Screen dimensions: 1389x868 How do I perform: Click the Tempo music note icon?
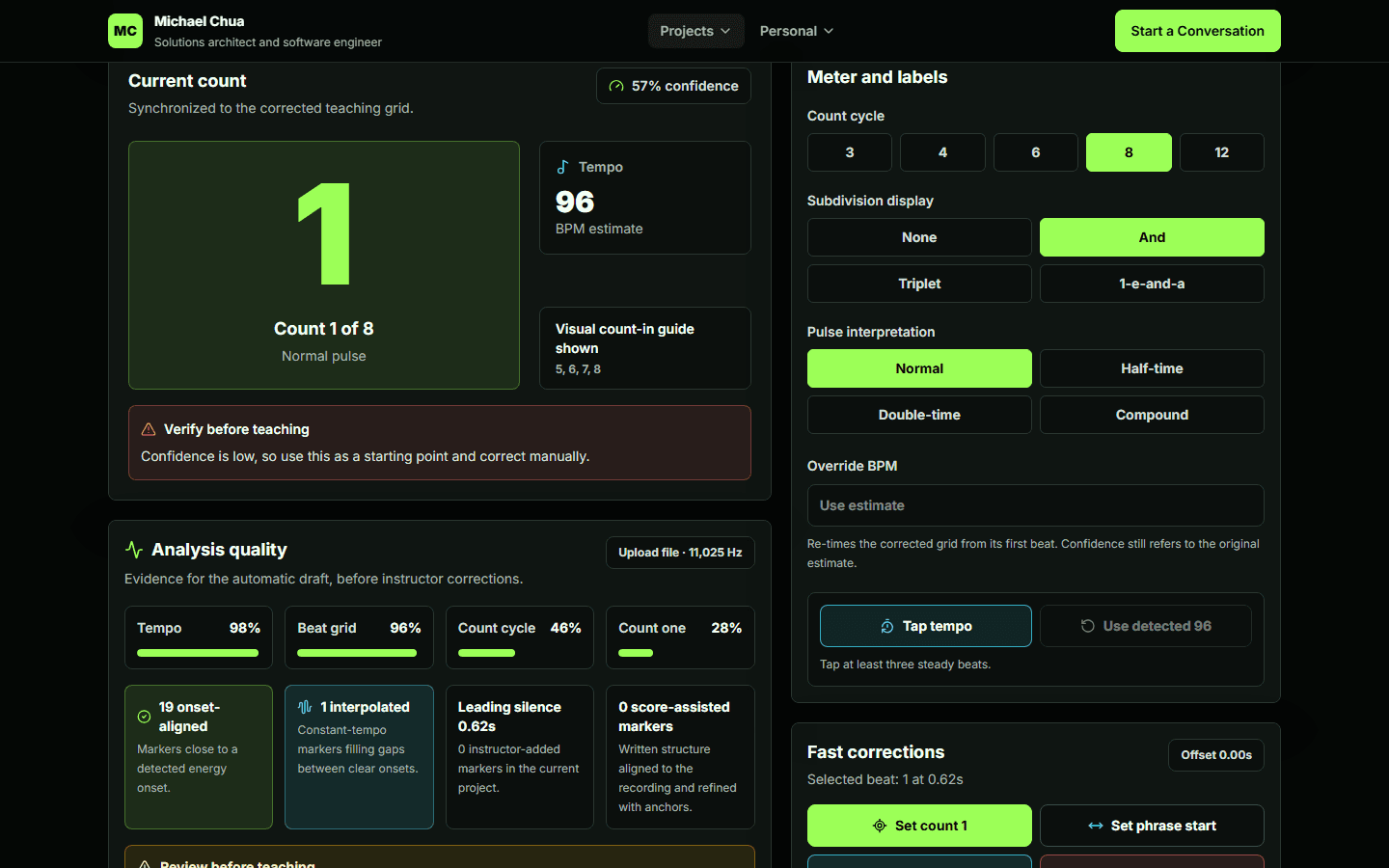click(562, 167)
